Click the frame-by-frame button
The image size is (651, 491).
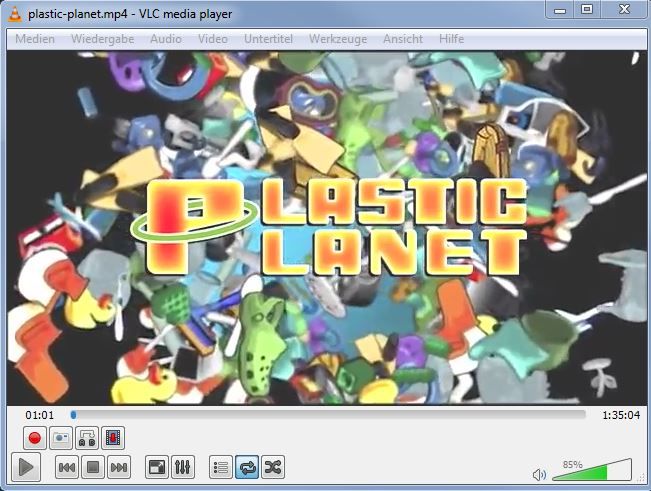tap(113, 438)
